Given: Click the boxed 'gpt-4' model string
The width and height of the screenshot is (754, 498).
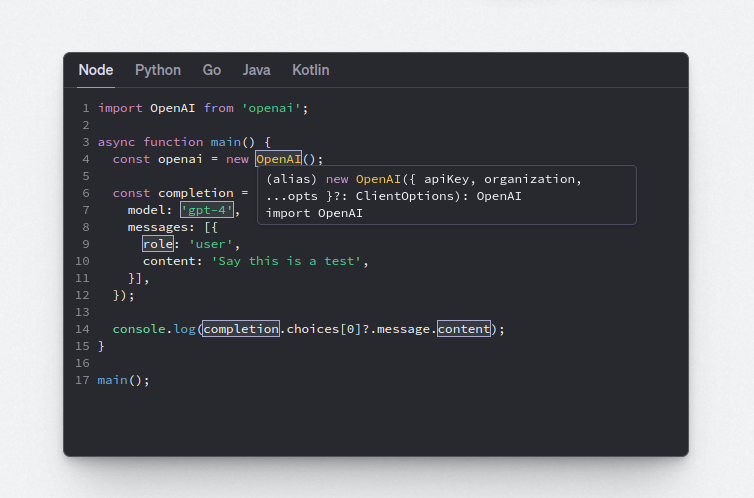Looking at the screenshot, I should click(x=207, y=210).
